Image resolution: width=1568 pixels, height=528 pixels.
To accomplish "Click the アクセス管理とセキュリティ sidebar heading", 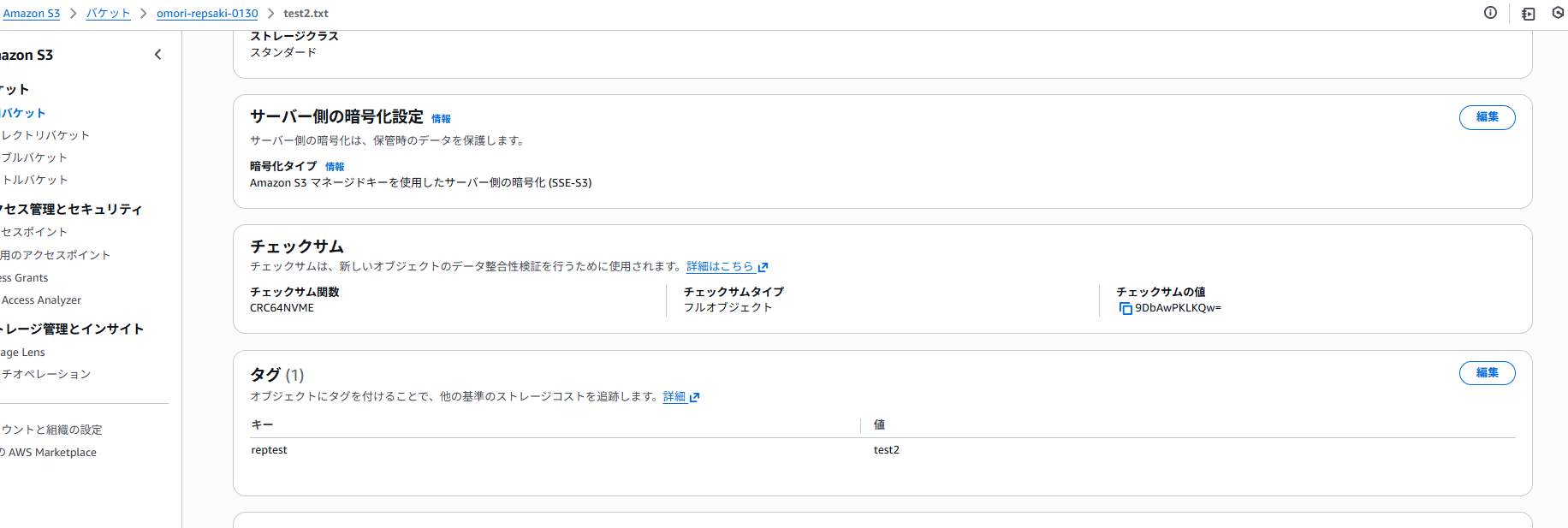I will 71,209.
